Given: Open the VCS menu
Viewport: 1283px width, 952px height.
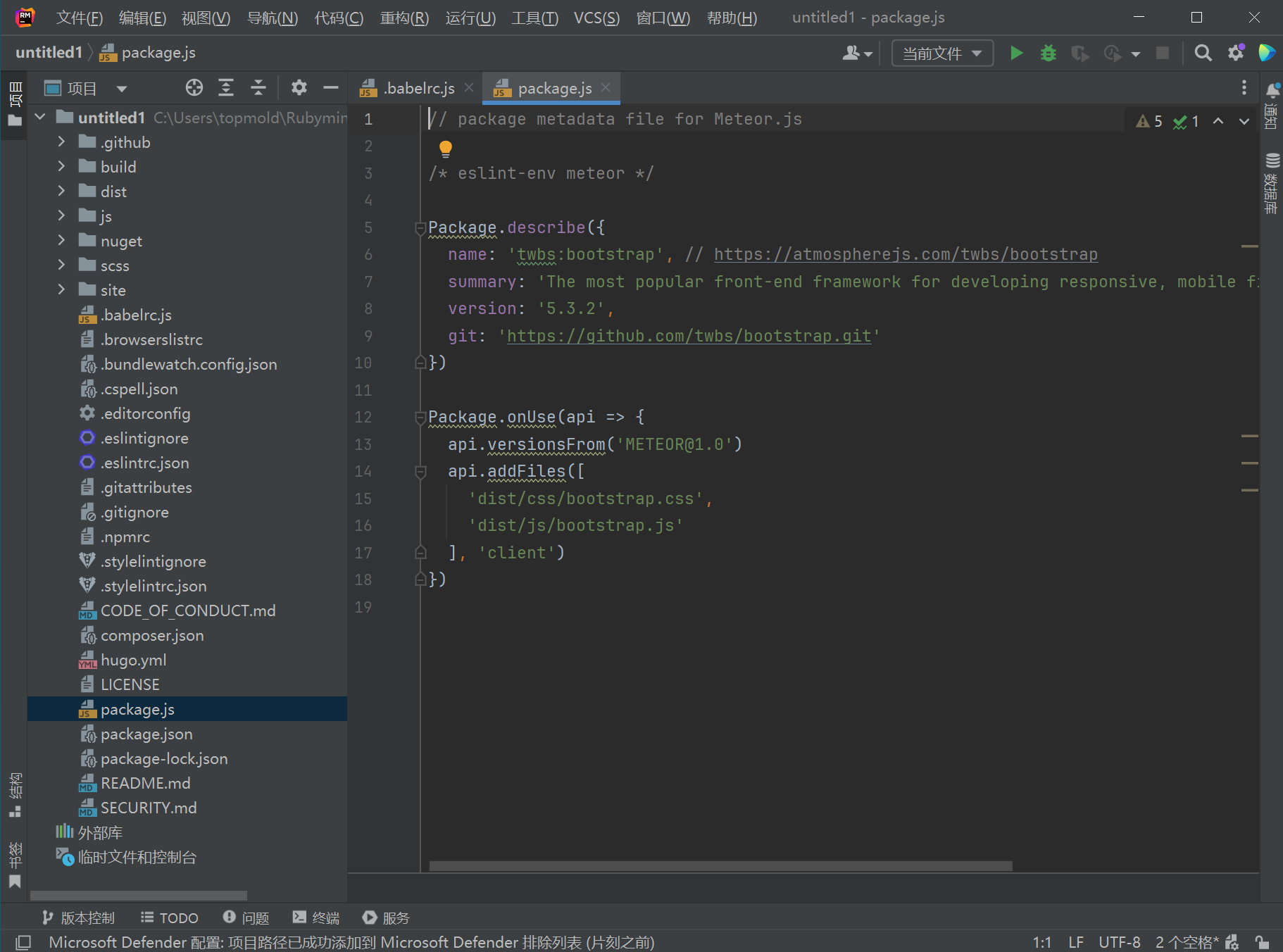Looking at the screenshot, I should 596,18.
